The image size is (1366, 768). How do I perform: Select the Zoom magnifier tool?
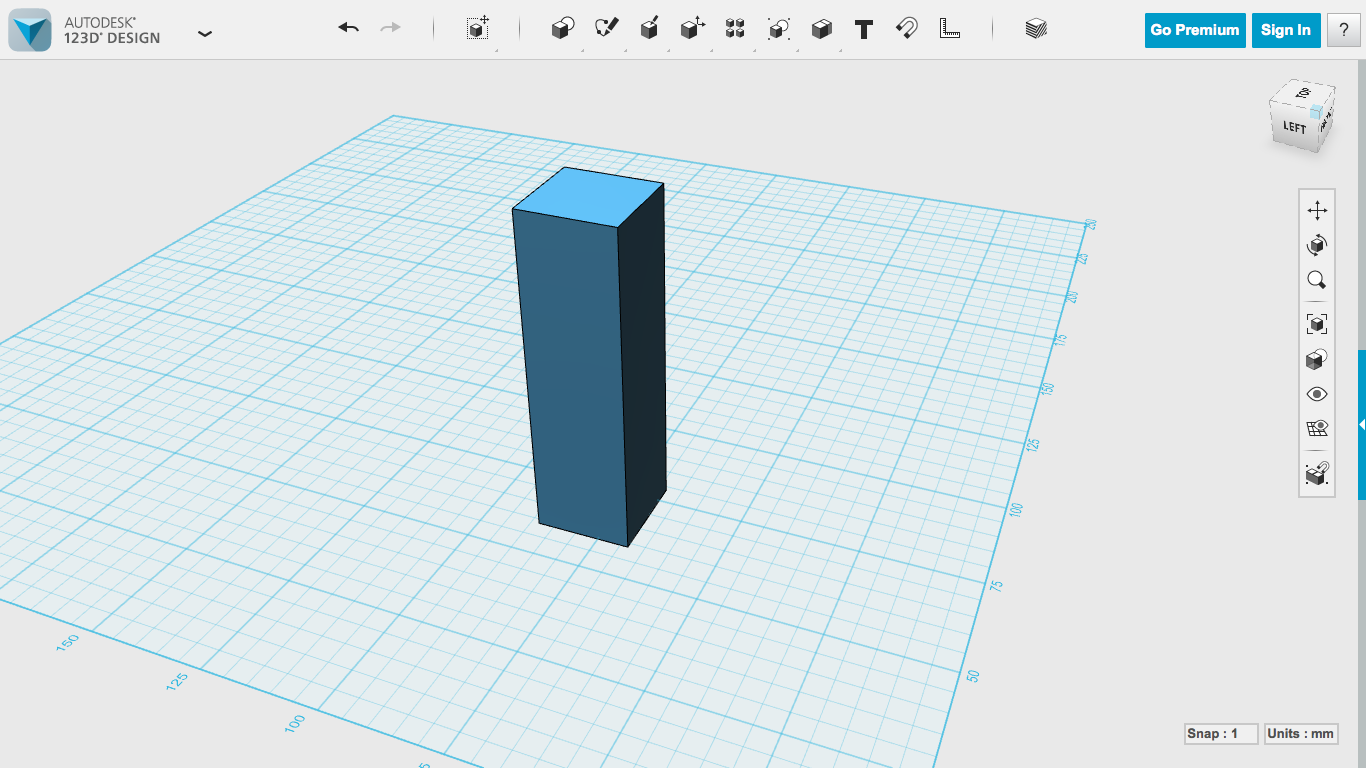point(1317,280)
